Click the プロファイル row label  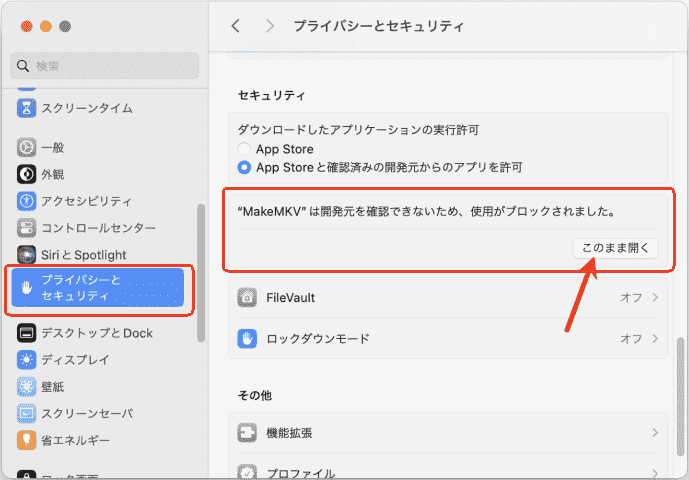(x=301, y=473)
